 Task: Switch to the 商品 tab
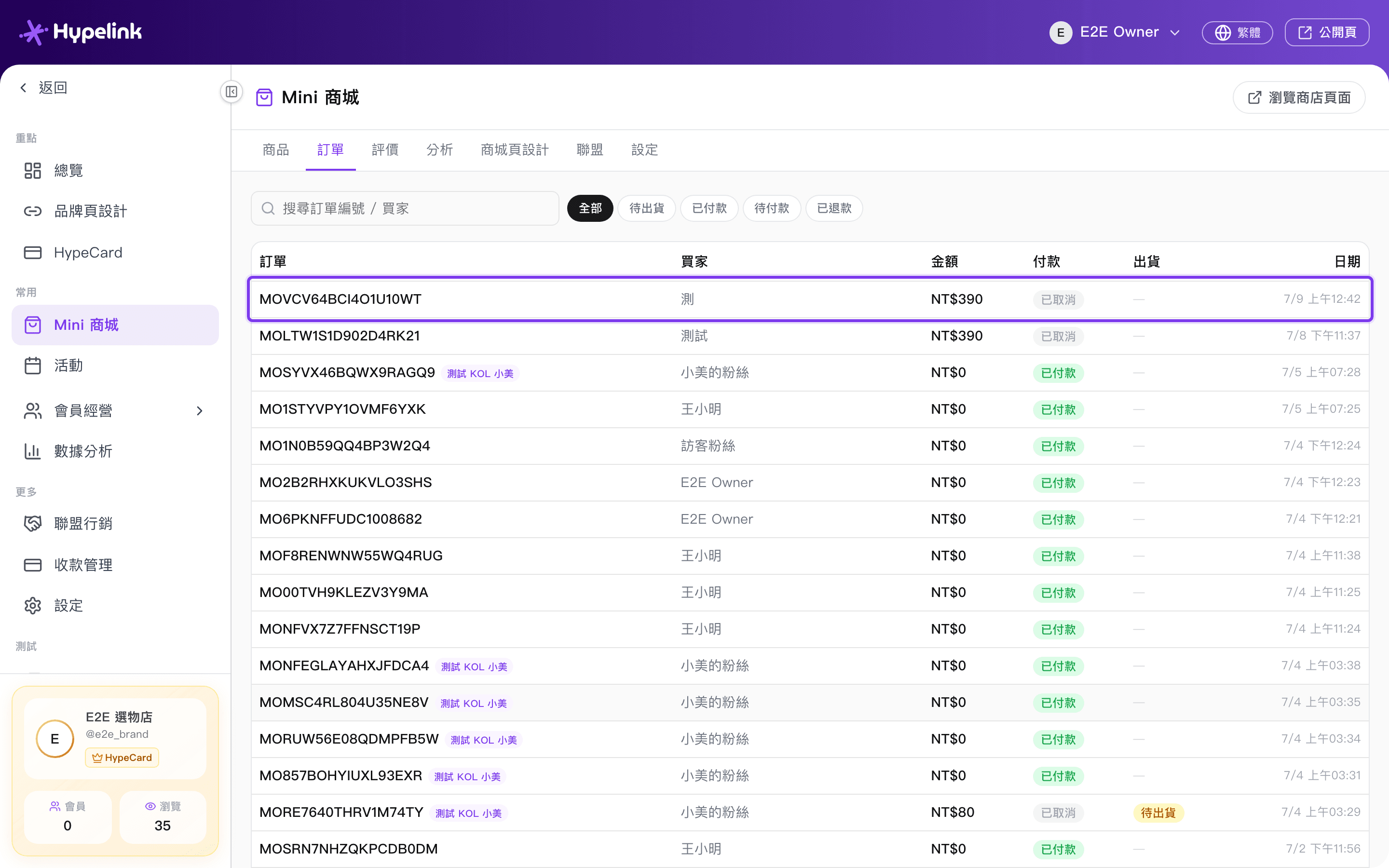(275, 150)
